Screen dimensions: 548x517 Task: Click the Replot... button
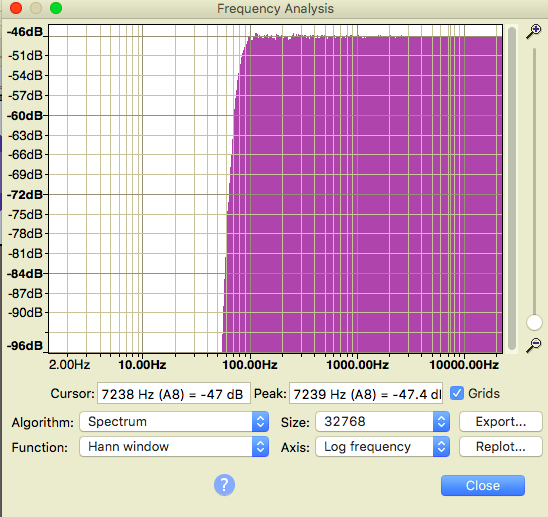tap(500, 446)
